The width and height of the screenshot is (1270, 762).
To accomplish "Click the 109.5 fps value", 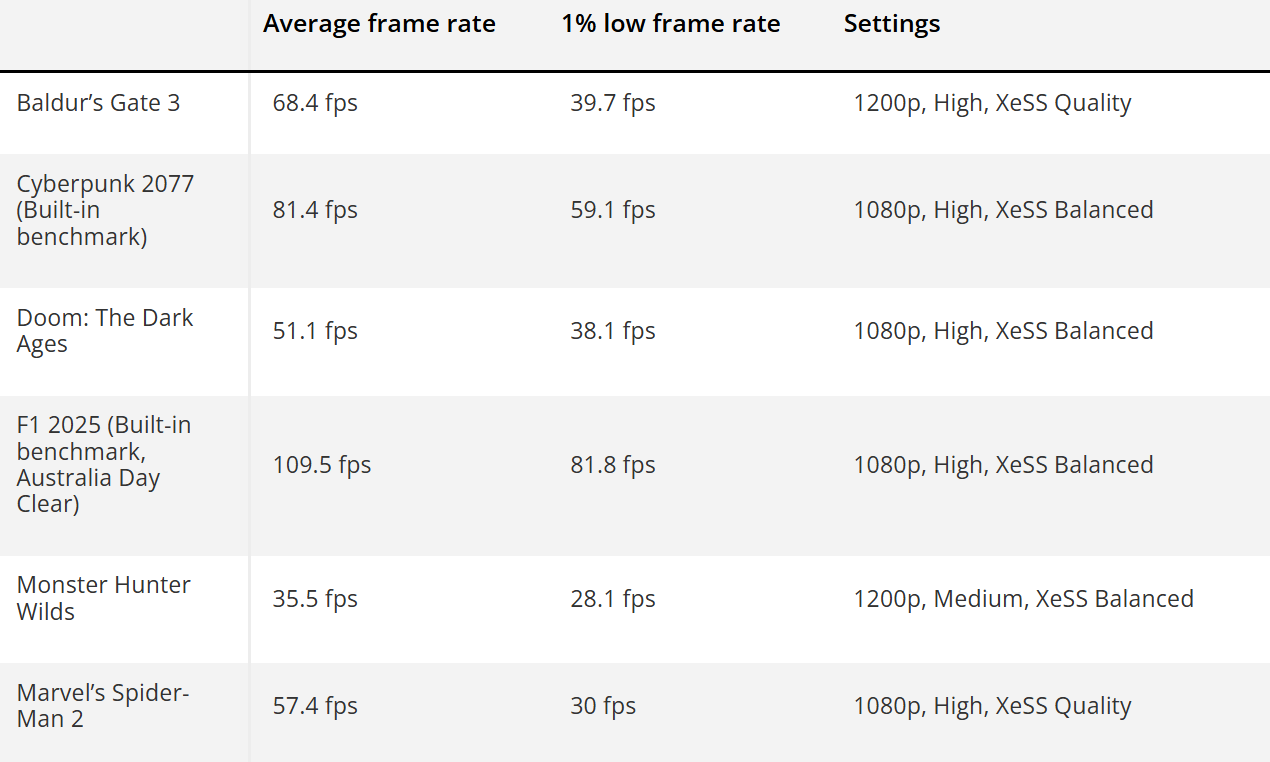I will pyautogui.click(x=322, y=465).
